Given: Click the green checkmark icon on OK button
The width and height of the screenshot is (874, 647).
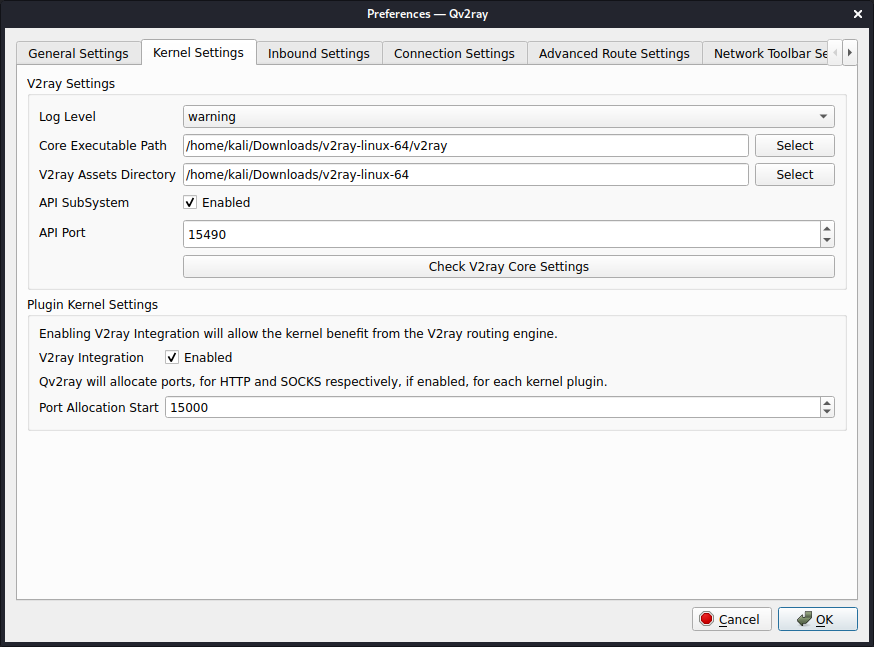Looking at the screenshot, I should click(x=800, y=618).
